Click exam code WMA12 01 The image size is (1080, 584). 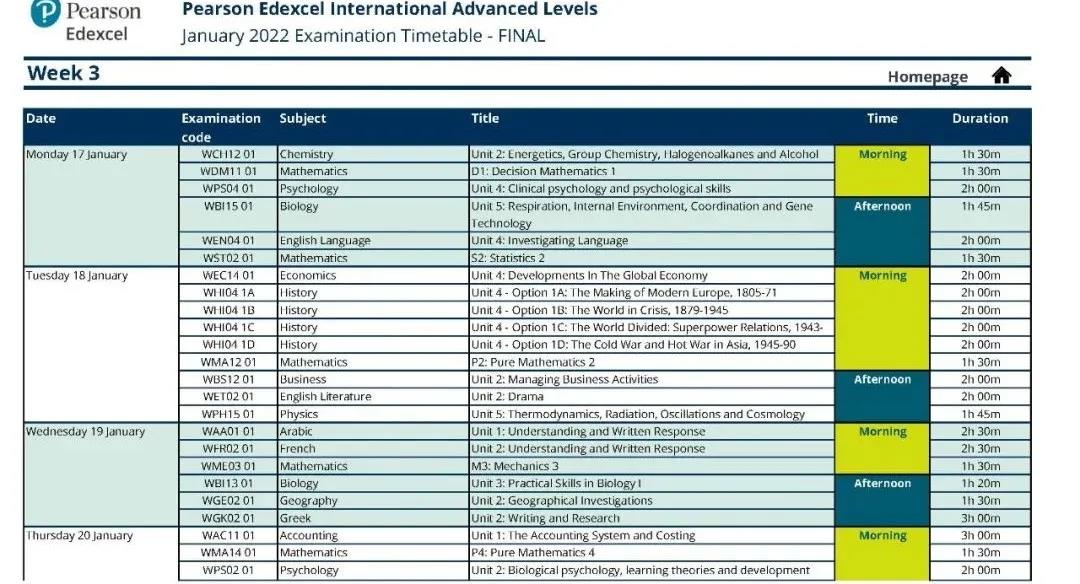coord(228,362)
